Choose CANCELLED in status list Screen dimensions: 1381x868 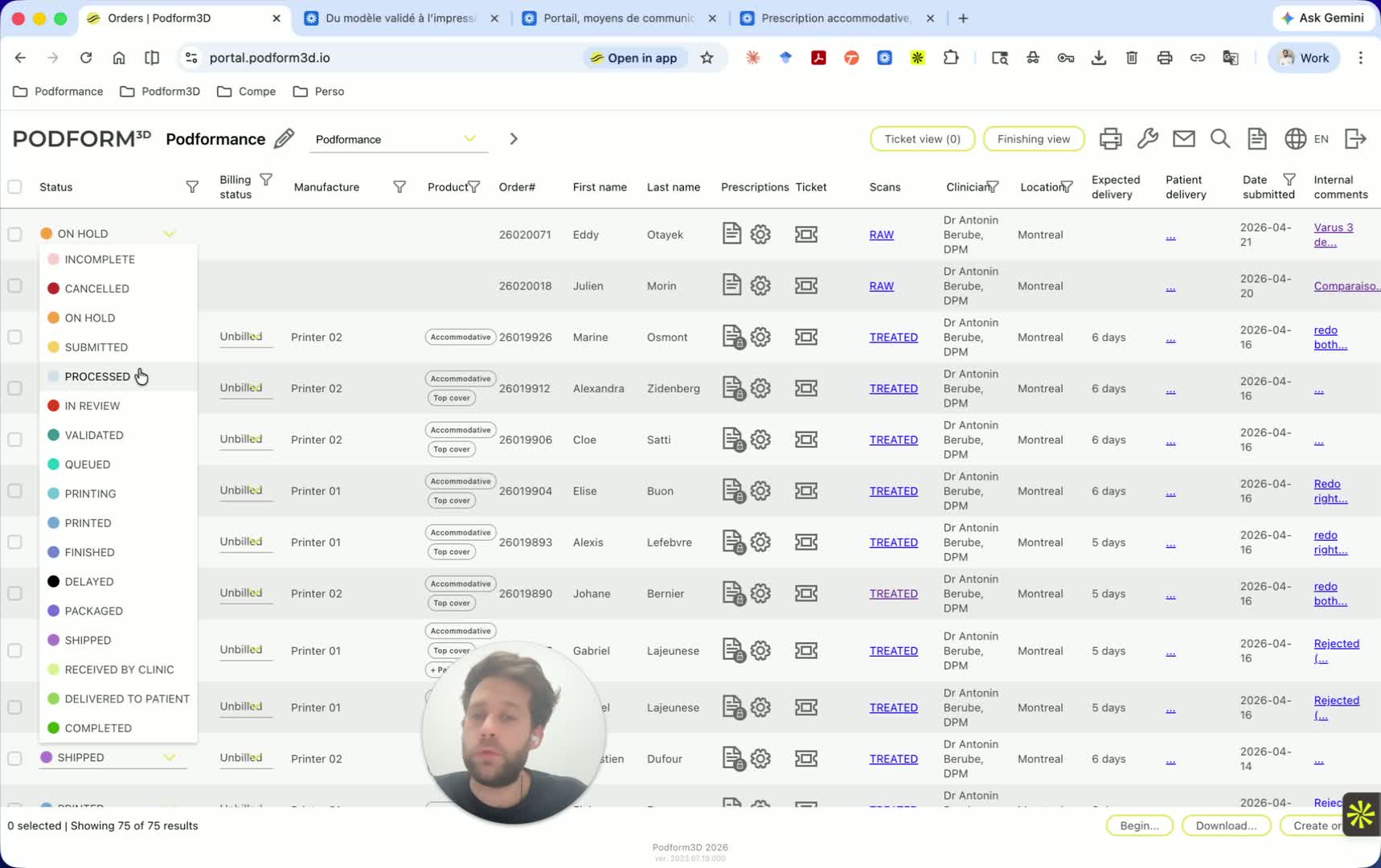tap(118, 289)
